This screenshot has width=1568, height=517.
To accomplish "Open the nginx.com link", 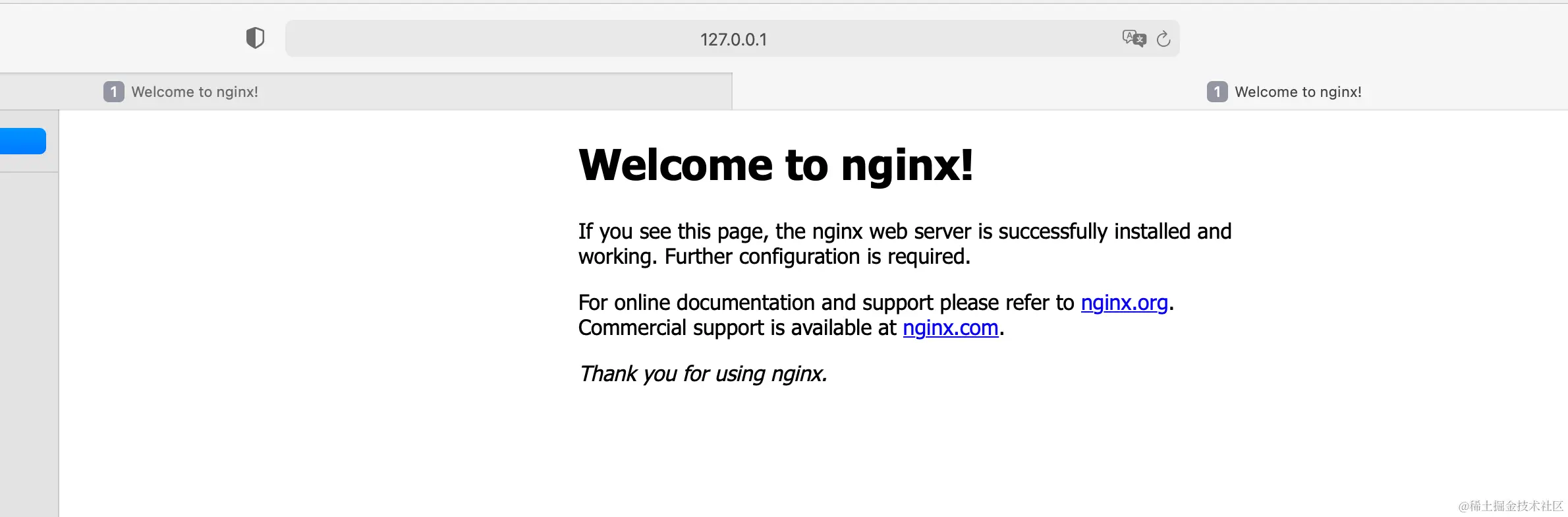I will (951, 328).
